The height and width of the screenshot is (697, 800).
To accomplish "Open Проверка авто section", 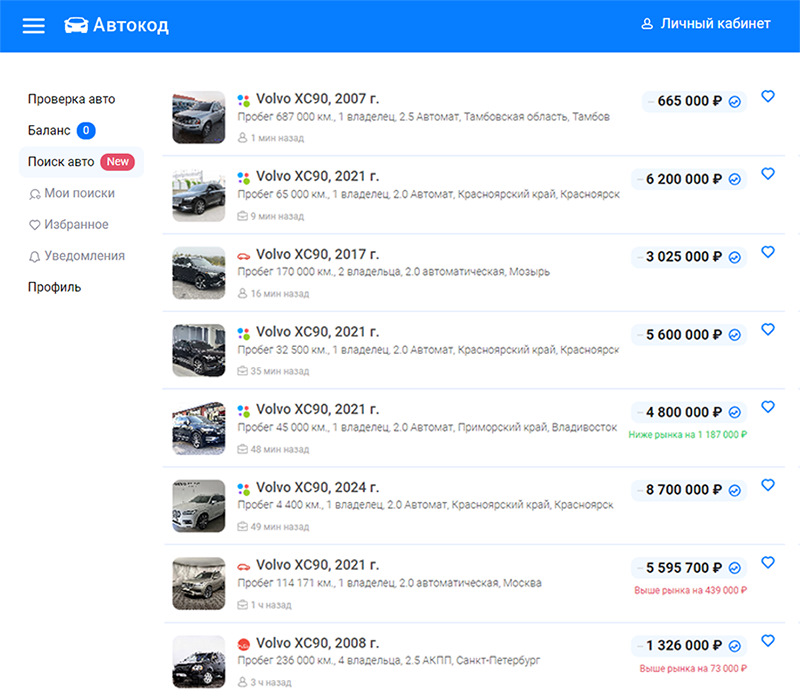I will point(71,99).
